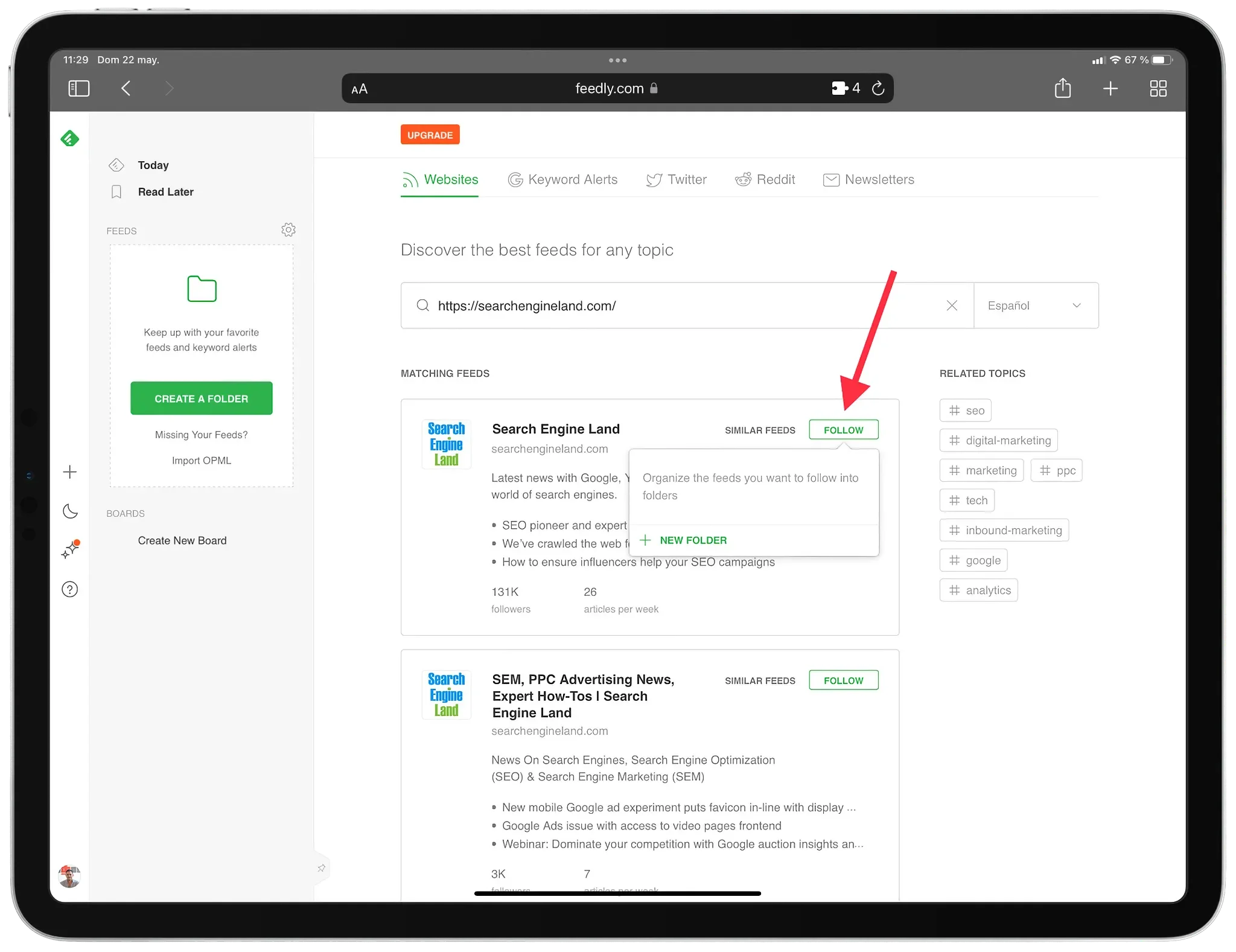1236x952 pixels.
Task: Open the Safari tab overview grid
Action: point(1158,89)
